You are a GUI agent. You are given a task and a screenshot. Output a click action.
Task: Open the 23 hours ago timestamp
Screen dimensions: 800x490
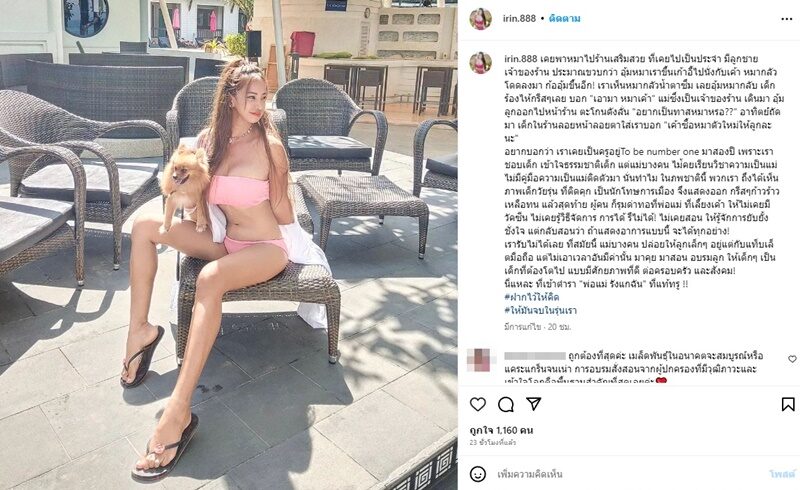pyautogui.click(x=492, y=442)
